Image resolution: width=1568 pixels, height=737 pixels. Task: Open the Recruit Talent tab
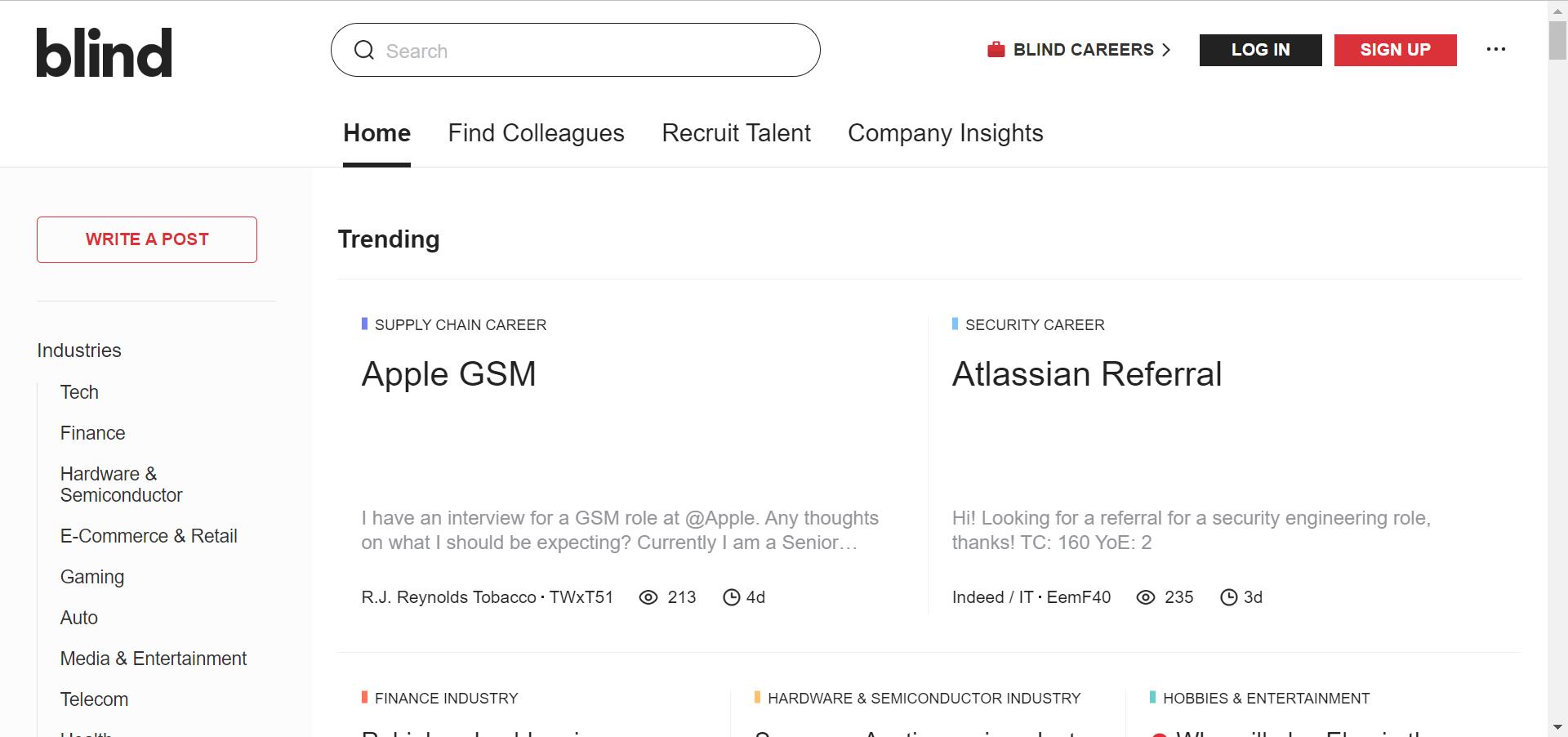pyautogui.click(x=736, y=133)
